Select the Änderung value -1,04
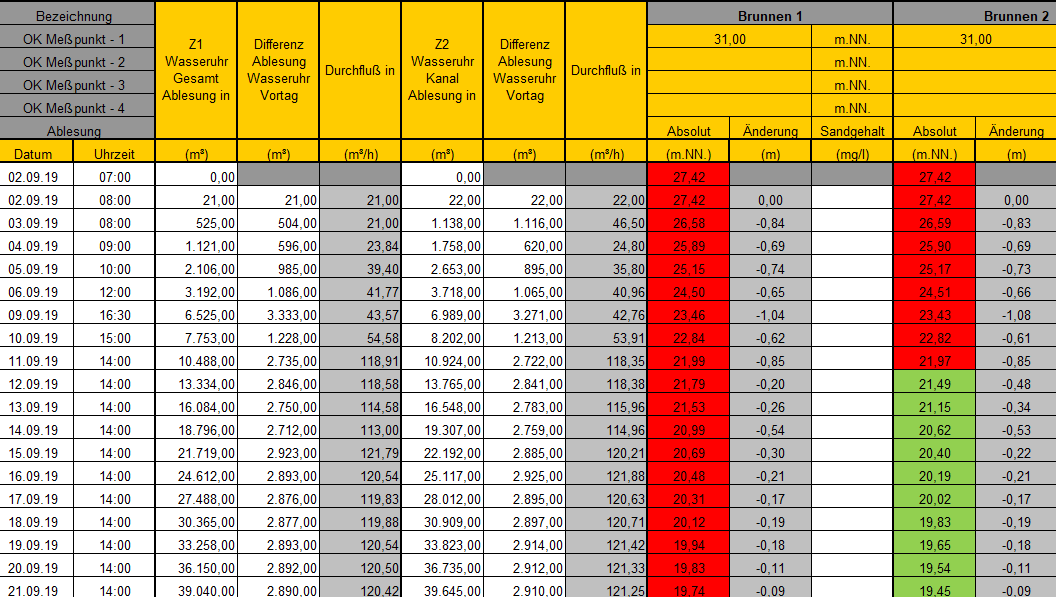This screenshot has height=597, width=1056. pyautogui.click(x=769, y=314)
